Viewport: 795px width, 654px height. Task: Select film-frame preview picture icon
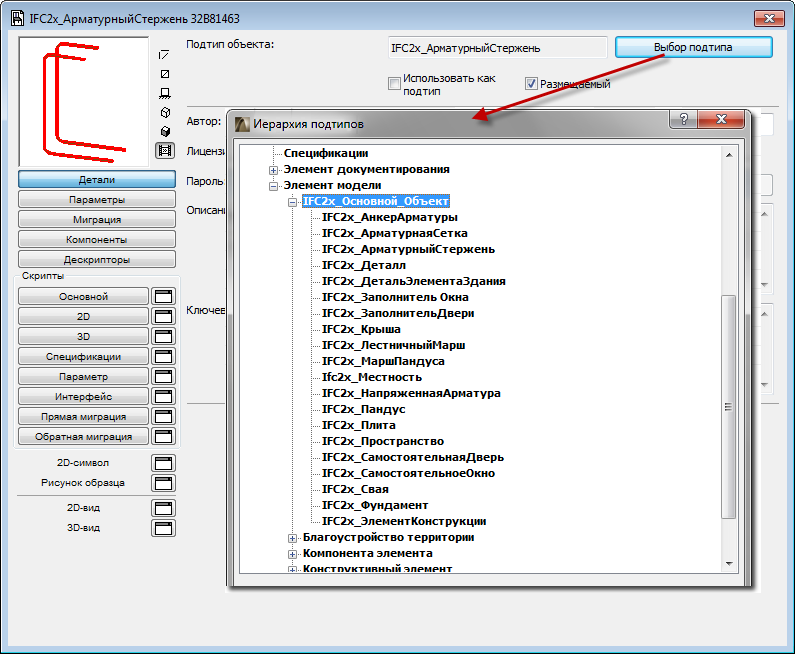[x=165, y=151]
